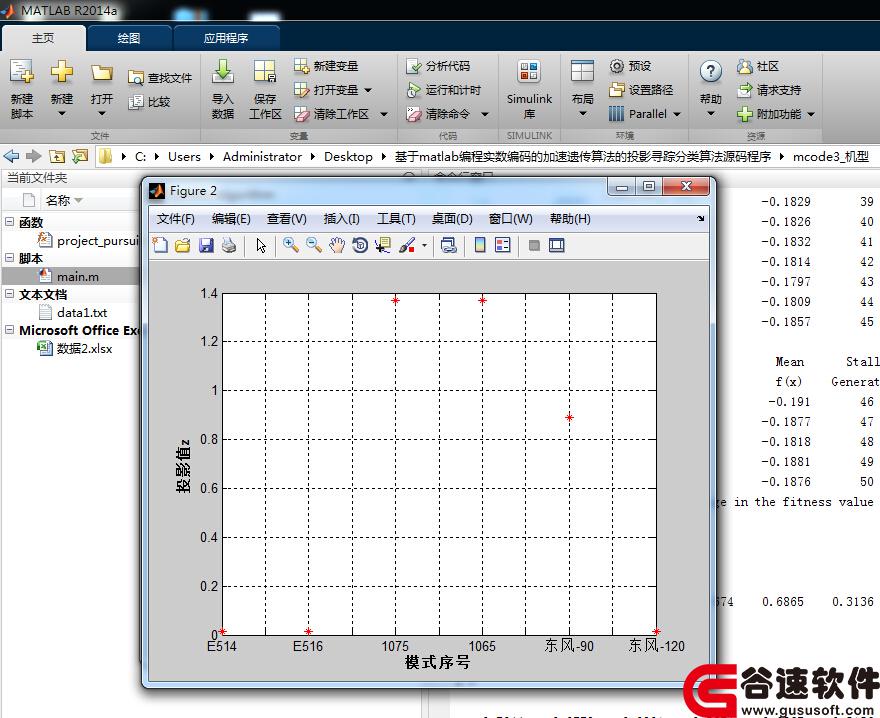Open the Parallel dropdown
This screenshot has width=880, height=718.
tap(677, 114)
